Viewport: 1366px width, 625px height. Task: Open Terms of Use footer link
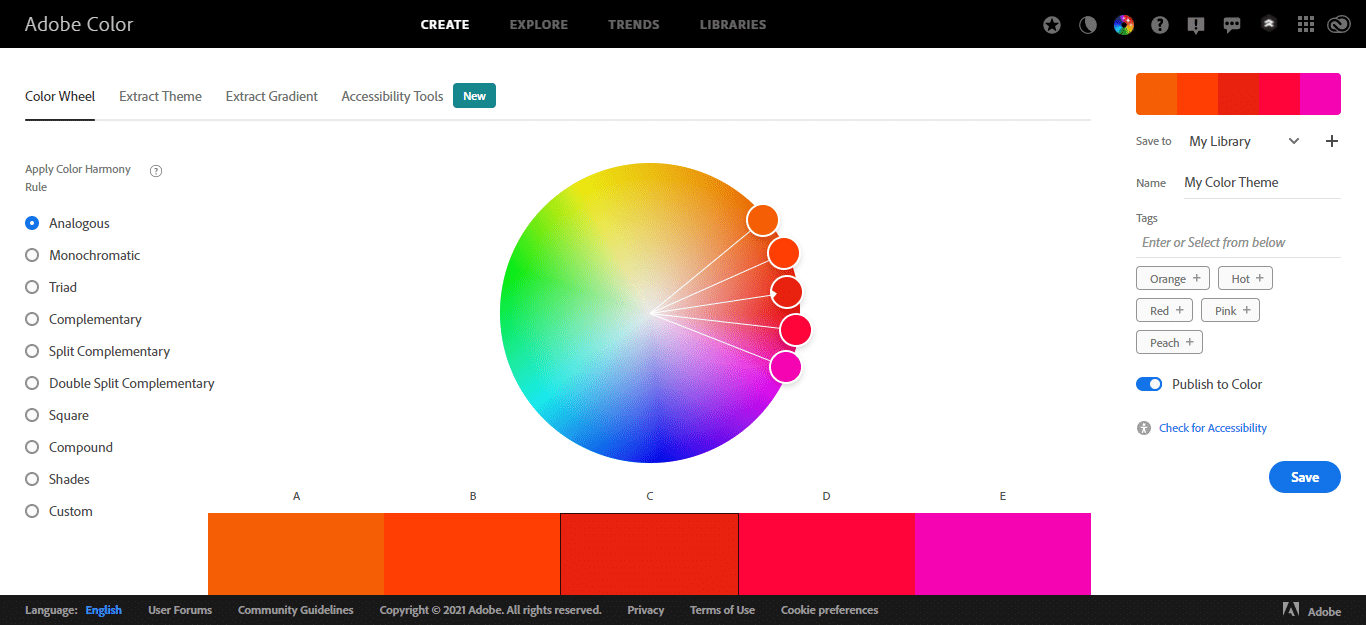[x=722, y=610]
